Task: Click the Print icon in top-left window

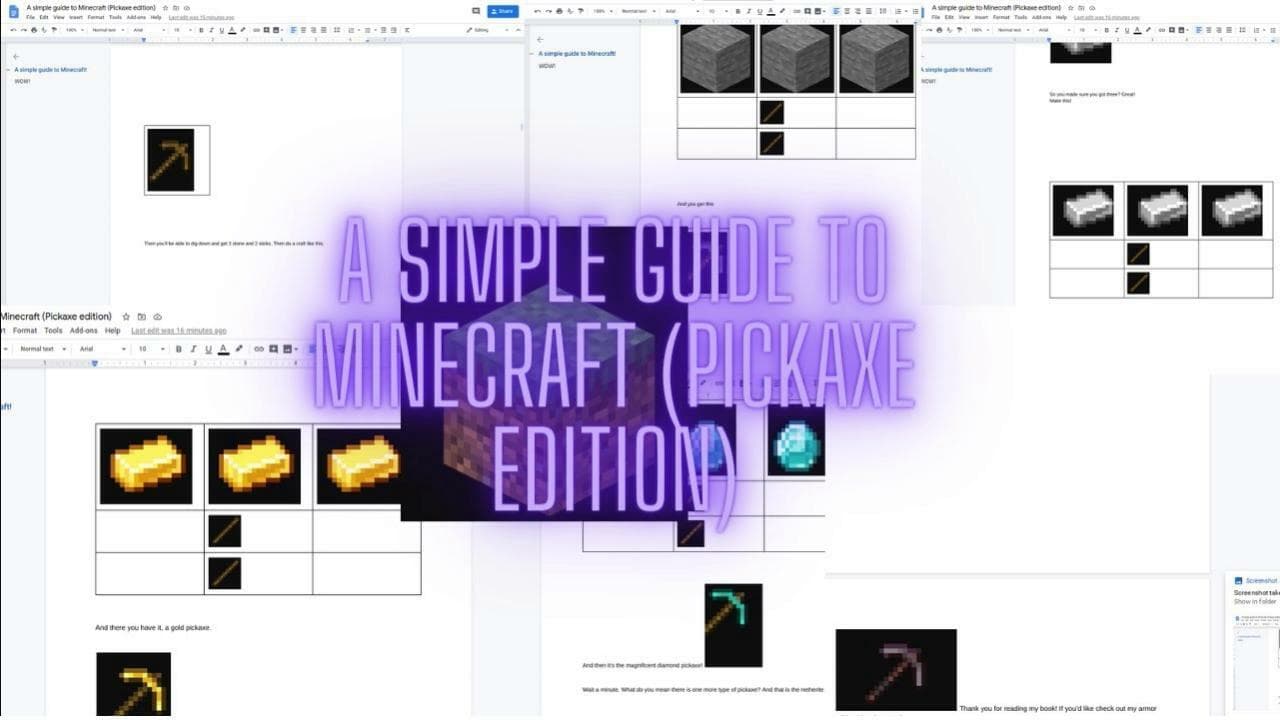Action: (x=34, y=30)
